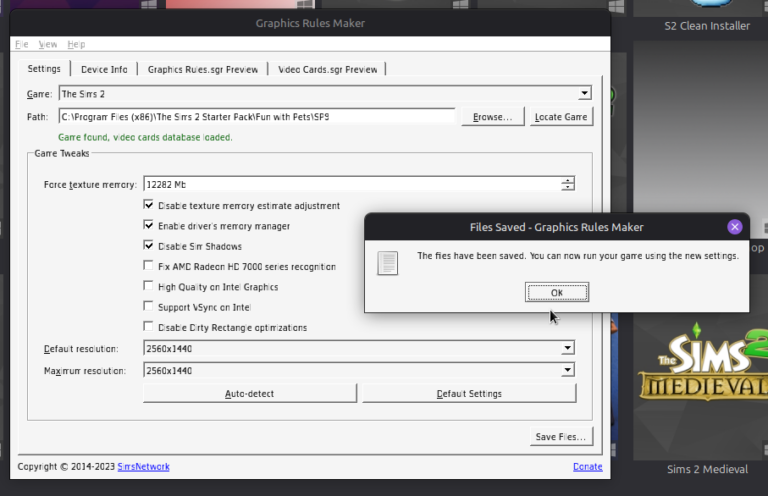Click the Auto-detect button
The height and width of the screenshot is (496, 768).
click(250, 393)
